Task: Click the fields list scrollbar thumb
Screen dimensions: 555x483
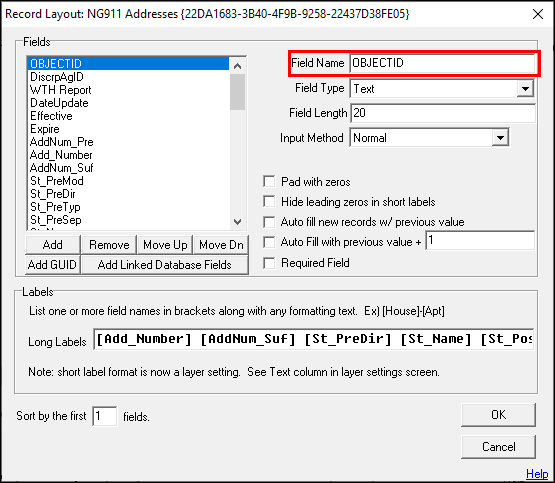Action: [238, 92]
